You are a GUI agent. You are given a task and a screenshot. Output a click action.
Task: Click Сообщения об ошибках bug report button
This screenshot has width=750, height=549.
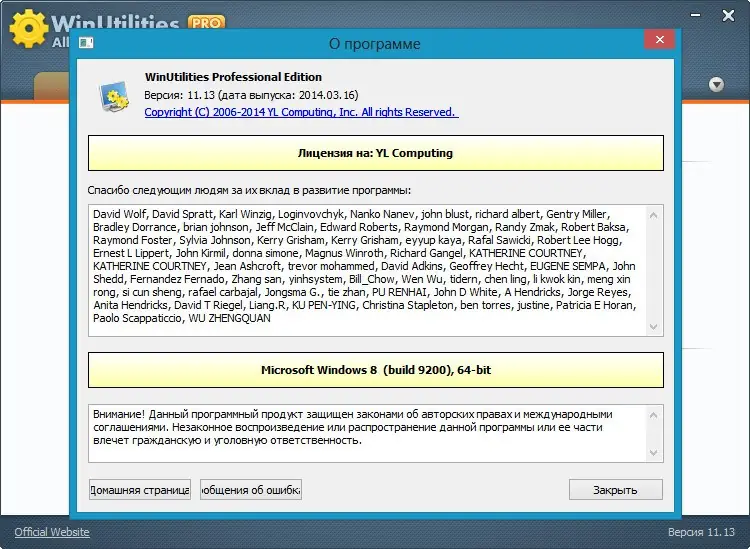pyautogui.click(x=251, y=490)
